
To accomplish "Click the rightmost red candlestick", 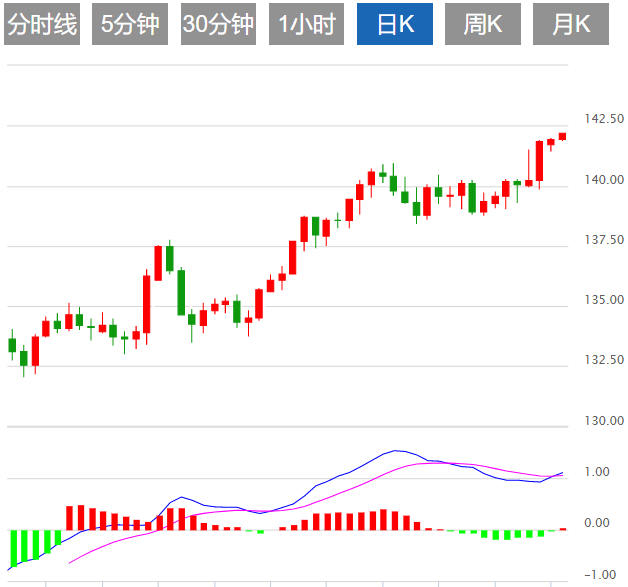I will click(562, 136).
